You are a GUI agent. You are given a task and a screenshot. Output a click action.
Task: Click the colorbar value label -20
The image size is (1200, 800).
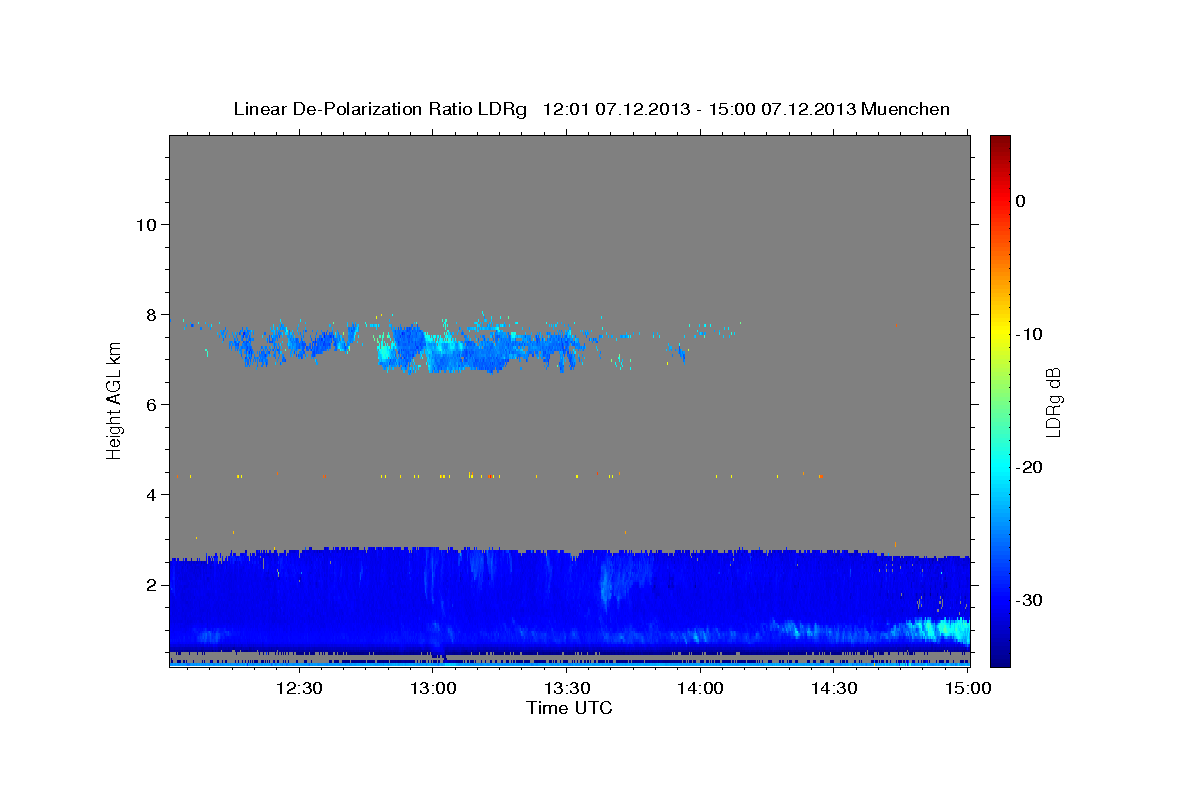[1030, 467]
